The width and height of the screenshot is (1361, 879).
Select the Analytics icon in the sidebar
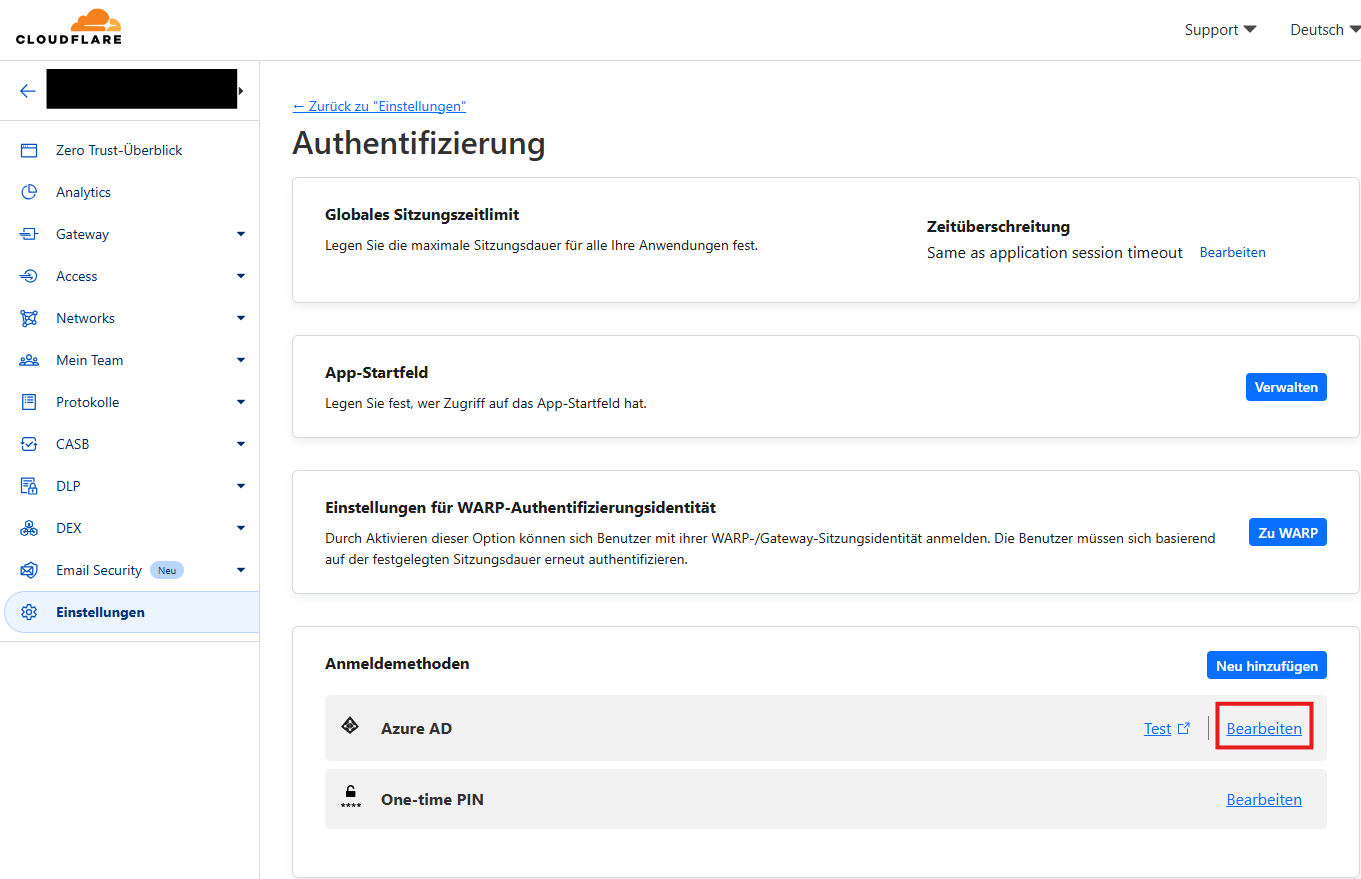click(x=28, y=191)
